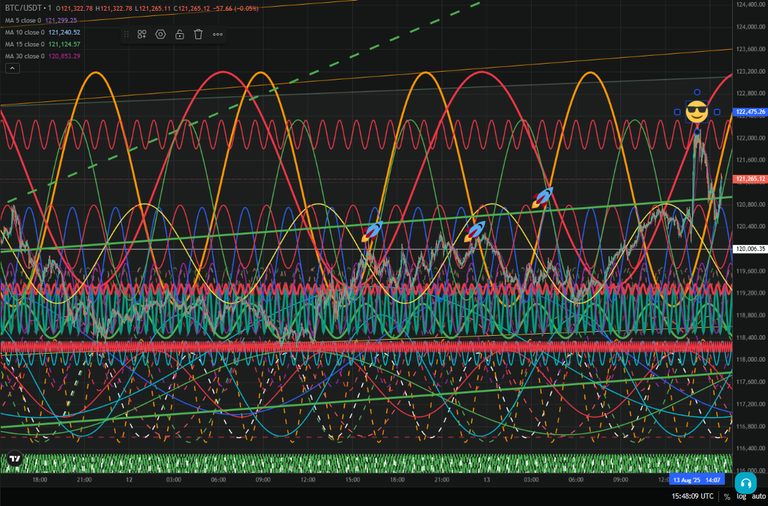Screen dimensions: 768x506
Task: Open the three-dots more menu in floating toolbar
Action: 217,34
